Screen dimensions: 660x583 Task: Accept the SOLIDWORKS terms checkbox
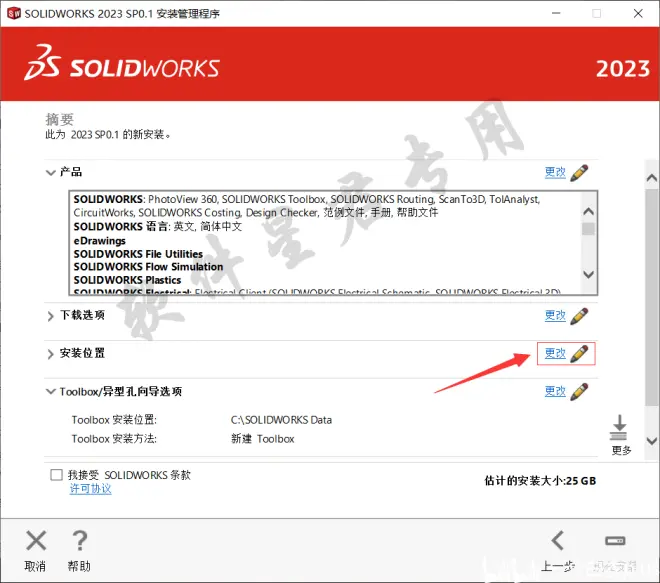pyautogui.click(x=56, y=475)
